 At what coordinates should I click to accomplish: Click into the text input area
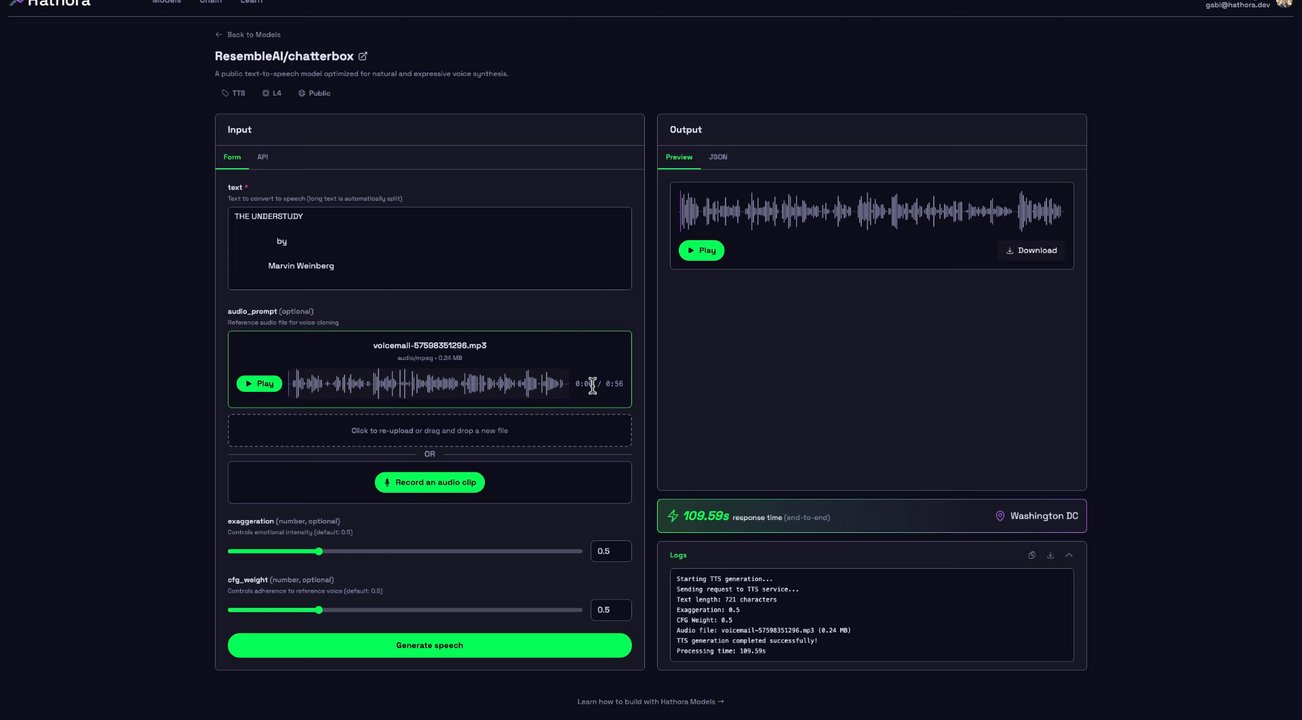coord(430,248)
